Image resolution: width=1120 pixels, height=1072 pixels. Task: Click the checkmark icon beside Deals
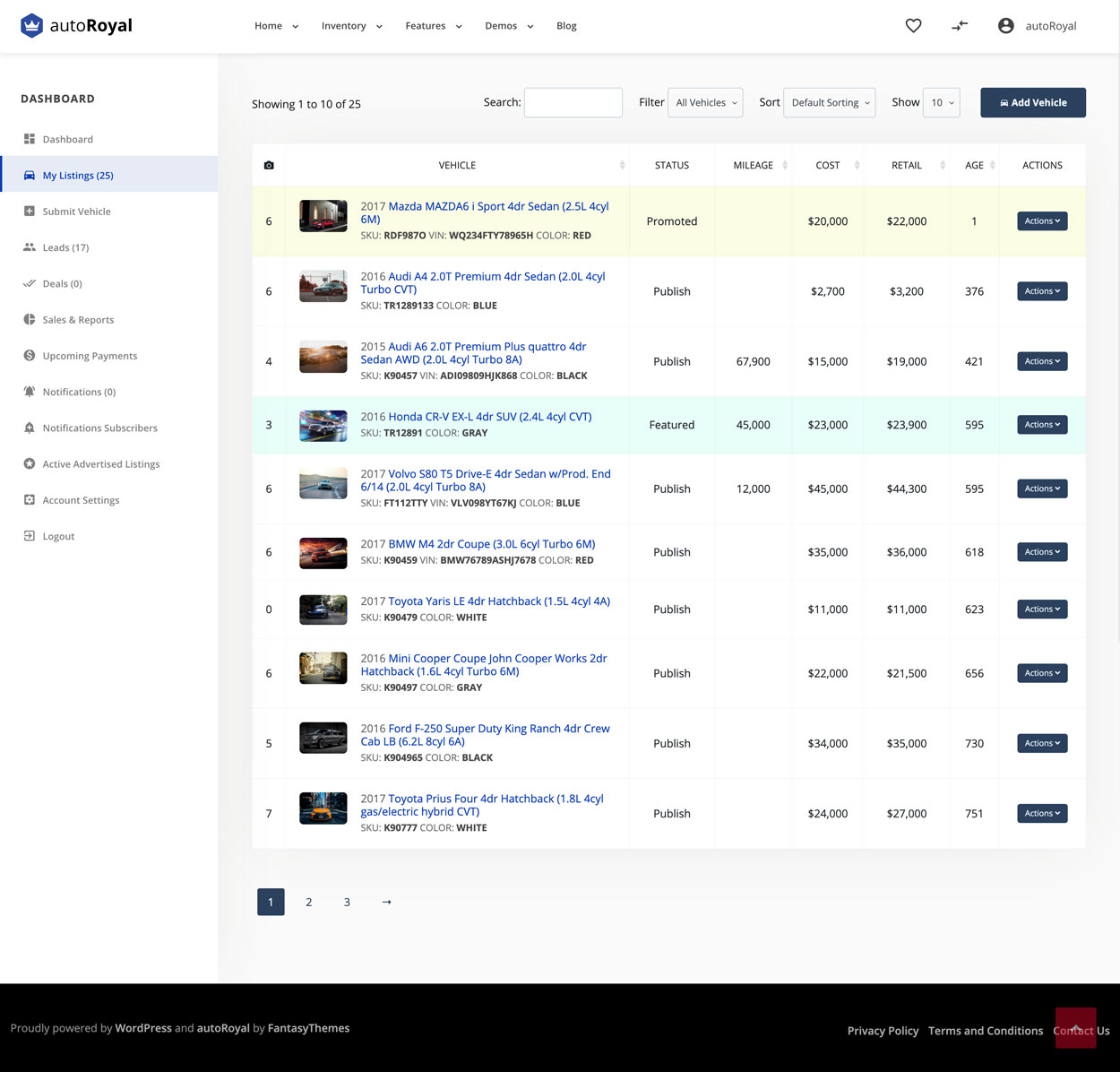pyautogui.click(x=30, y=283)
